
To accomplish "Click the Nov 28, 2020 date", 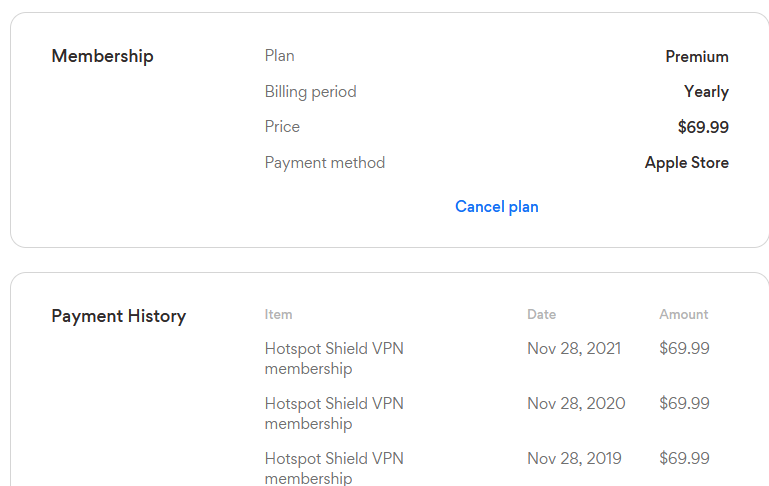I will coord(576,404).
